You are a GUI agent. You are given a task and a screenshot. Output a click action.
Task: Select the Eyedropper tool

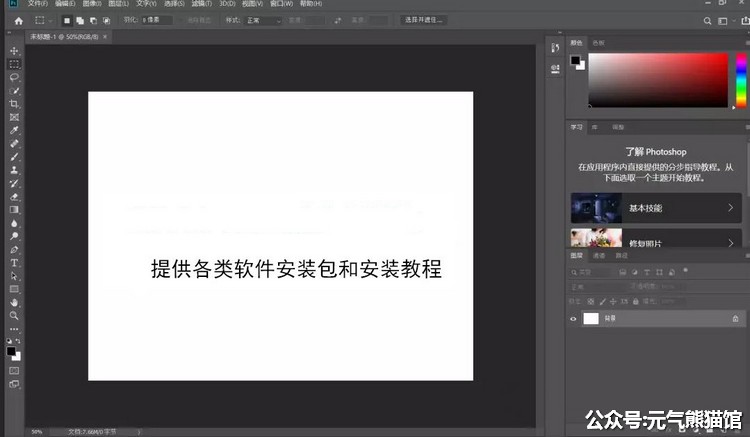(14, 130)
